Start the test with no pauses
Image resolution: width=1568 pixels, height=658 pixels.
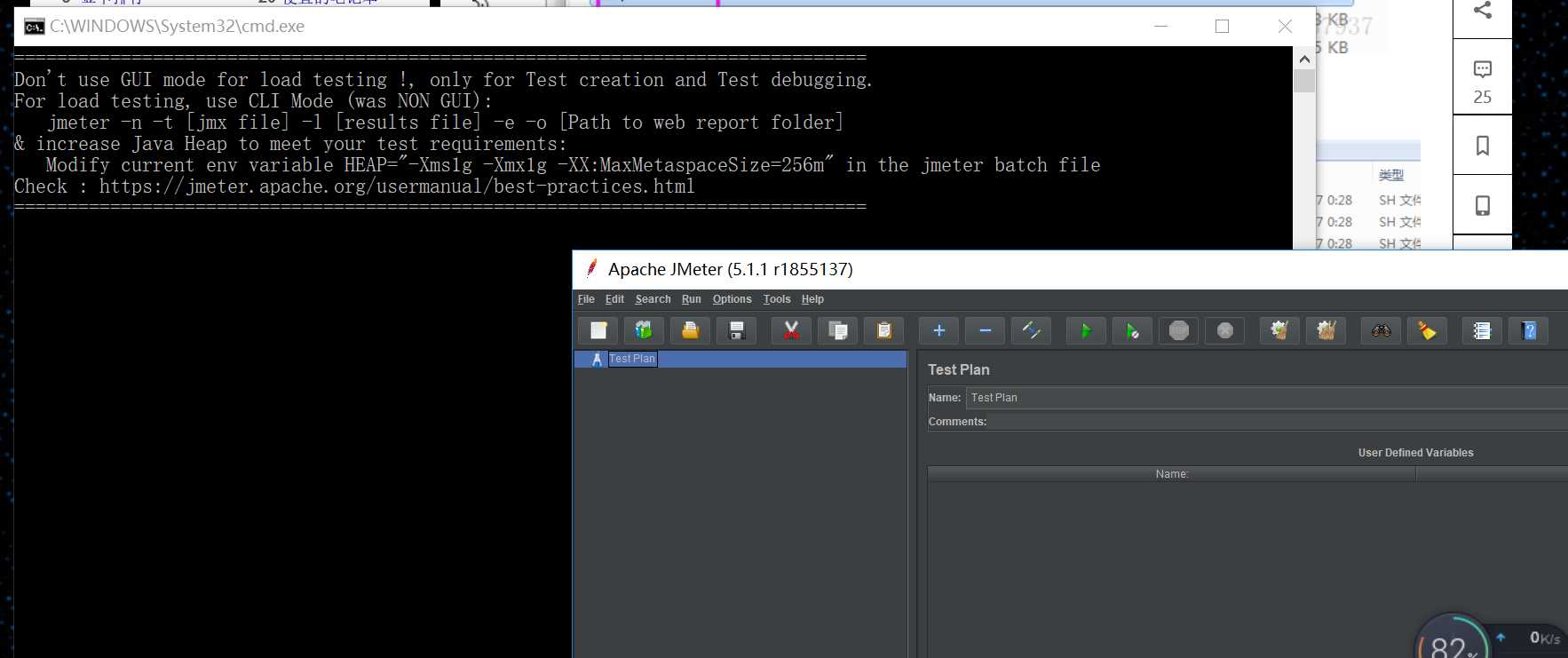(1132, 330)
